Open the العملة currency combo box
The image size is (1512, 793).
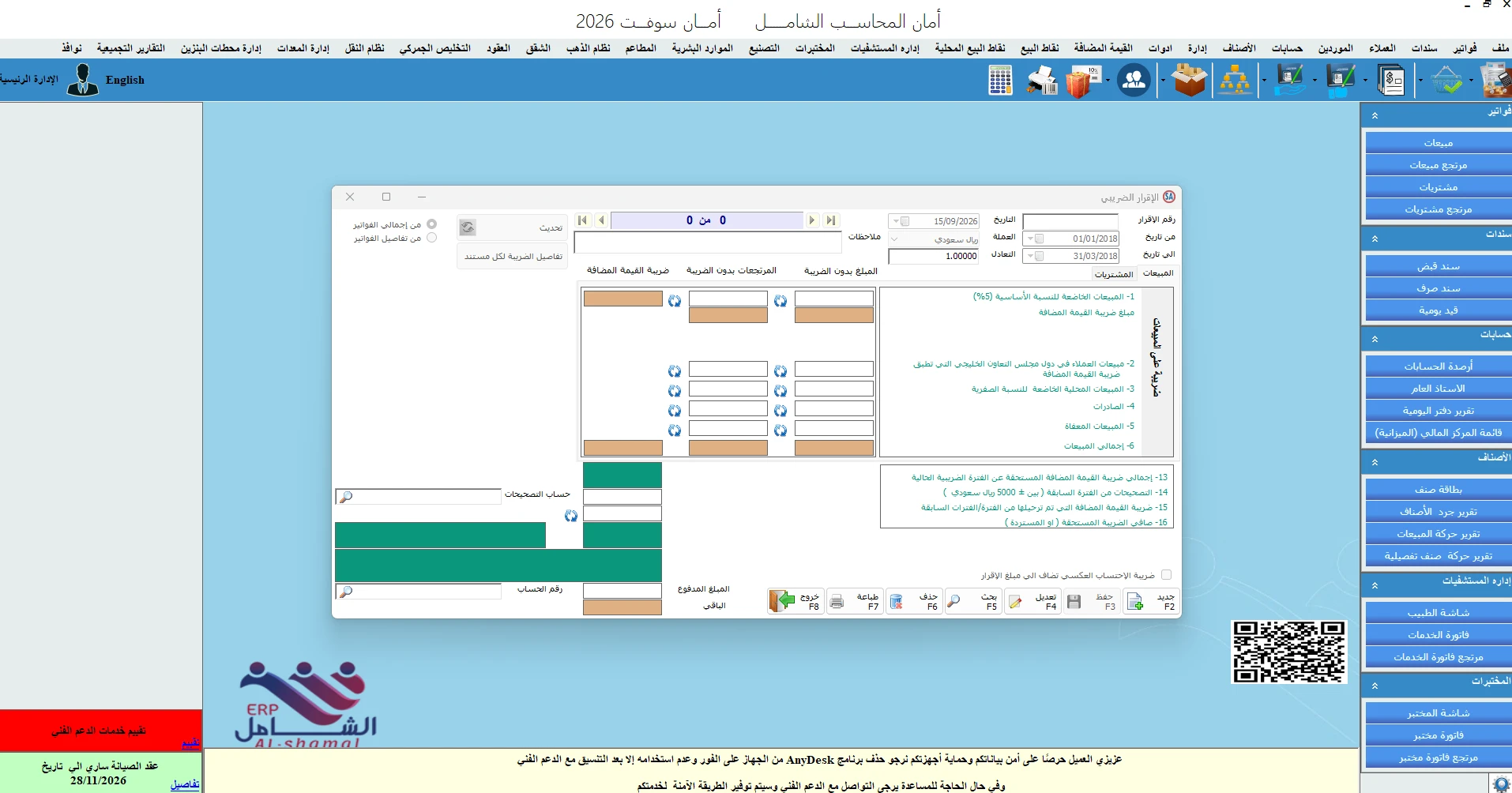point(934,239)
